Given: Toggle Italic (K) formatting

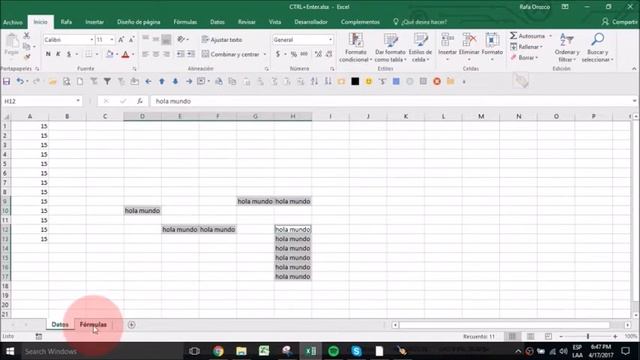Looking at the screenshot, I should click(58, 54).
